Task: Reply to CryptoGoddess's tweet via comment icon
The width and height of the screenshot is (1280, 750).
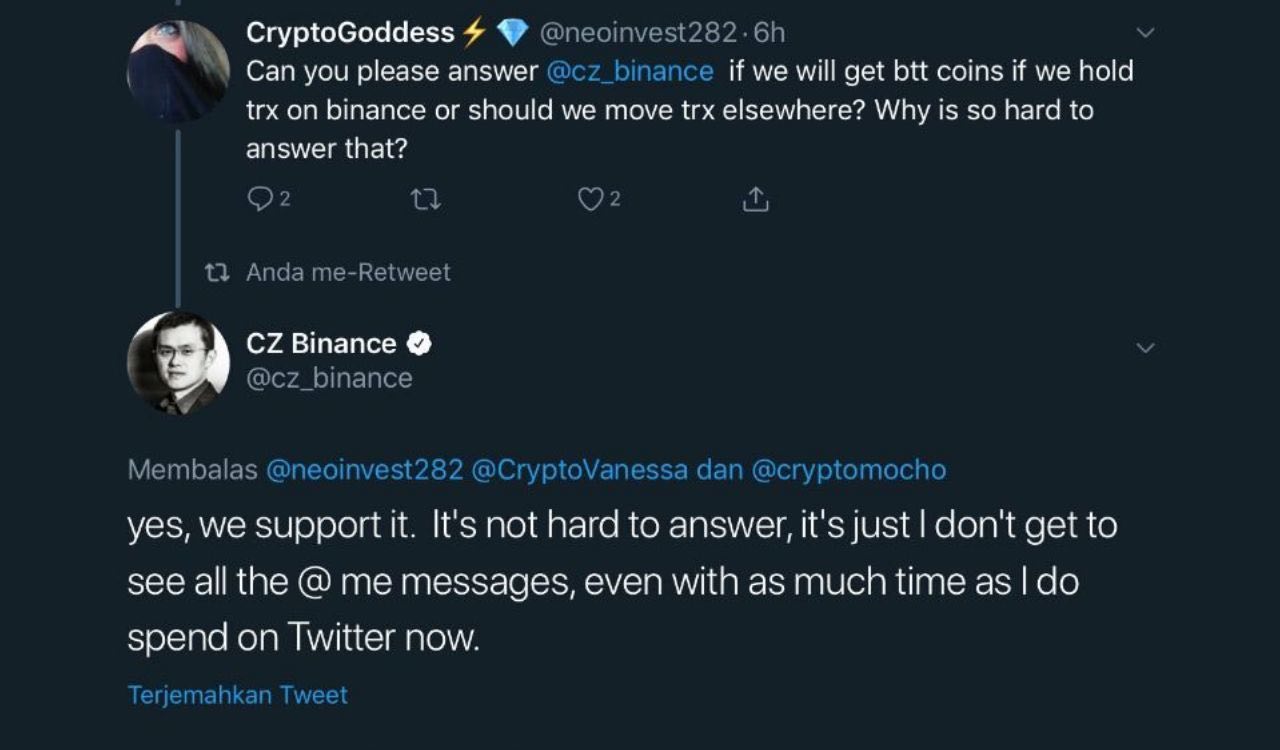Action: click(x=260, y=200)
